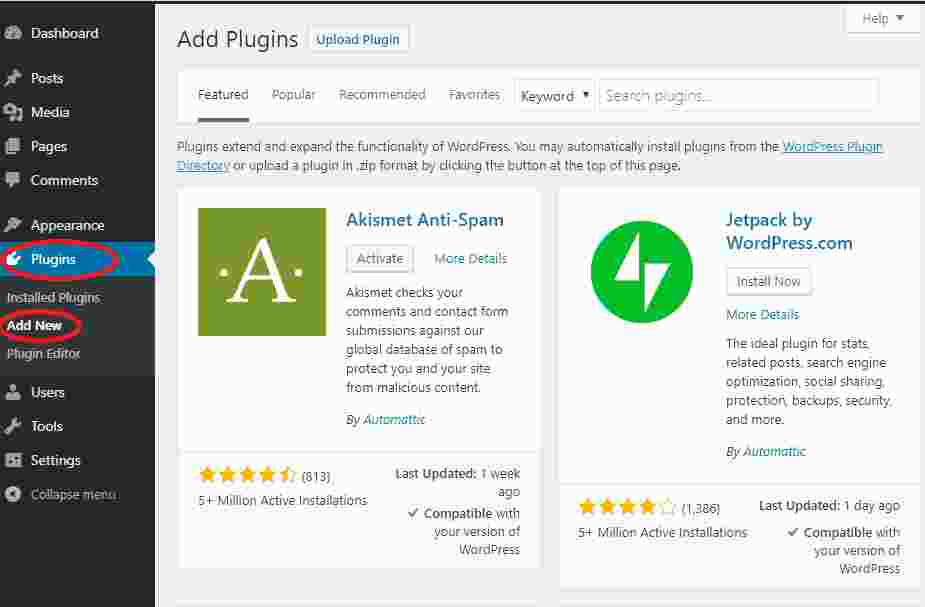Image resolution: width=925 pixels, height=607 pixels.
Task: Open the Posts menu item
Action: point(47,78)
